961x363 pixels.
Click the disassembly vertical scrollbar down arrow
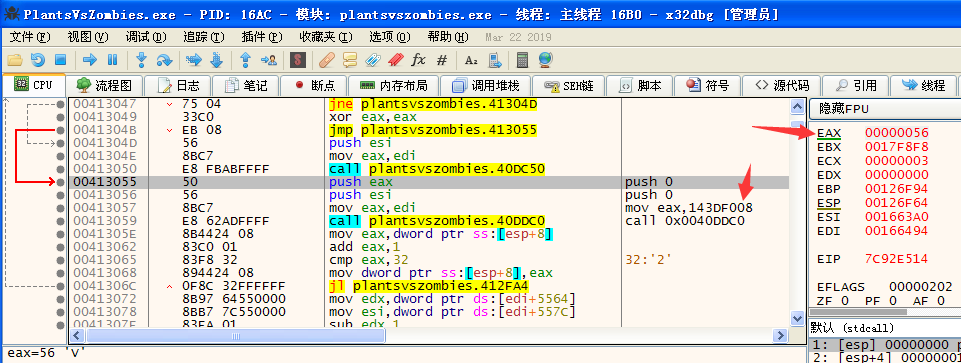coord(797,318)
